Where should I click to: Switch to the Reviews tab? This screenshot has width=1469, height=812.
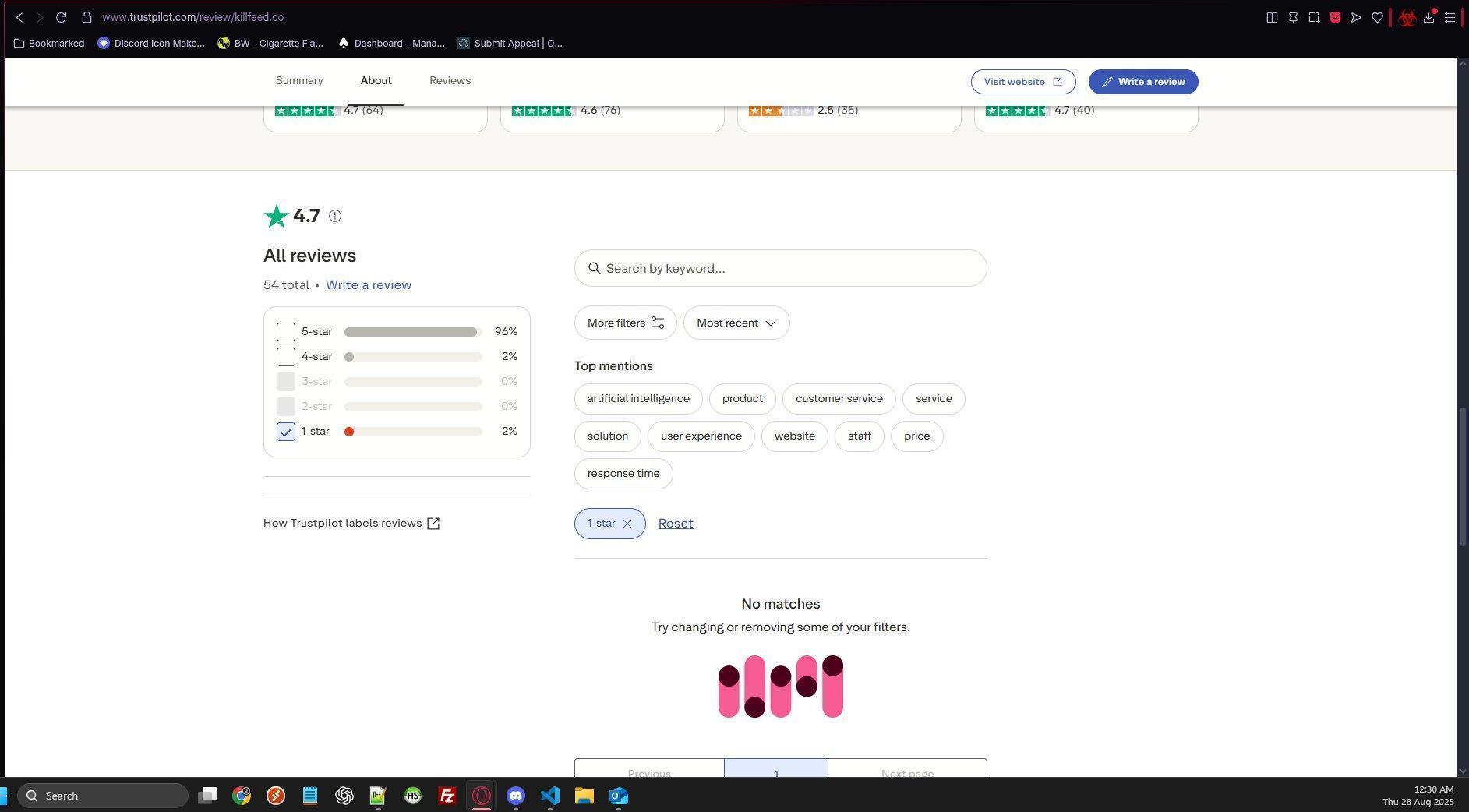[450, 81]
